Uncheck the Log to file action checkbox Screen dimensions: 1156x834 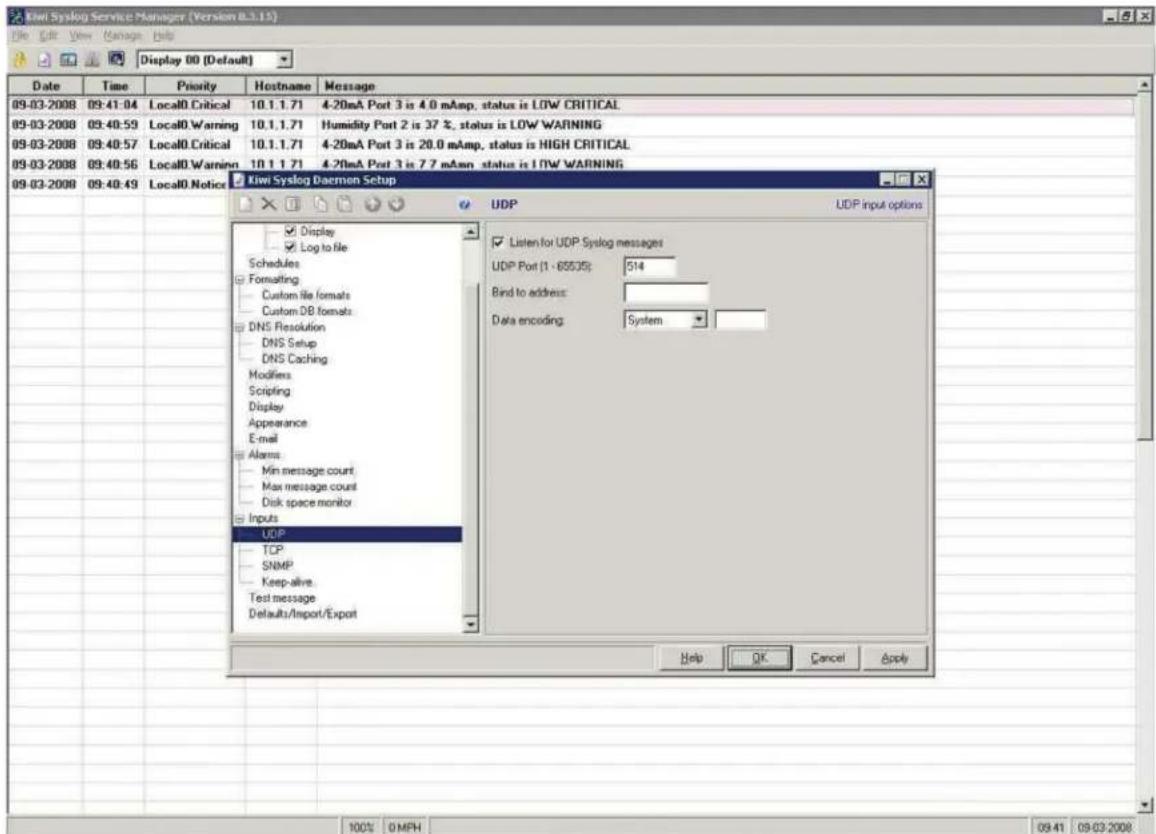290,247
